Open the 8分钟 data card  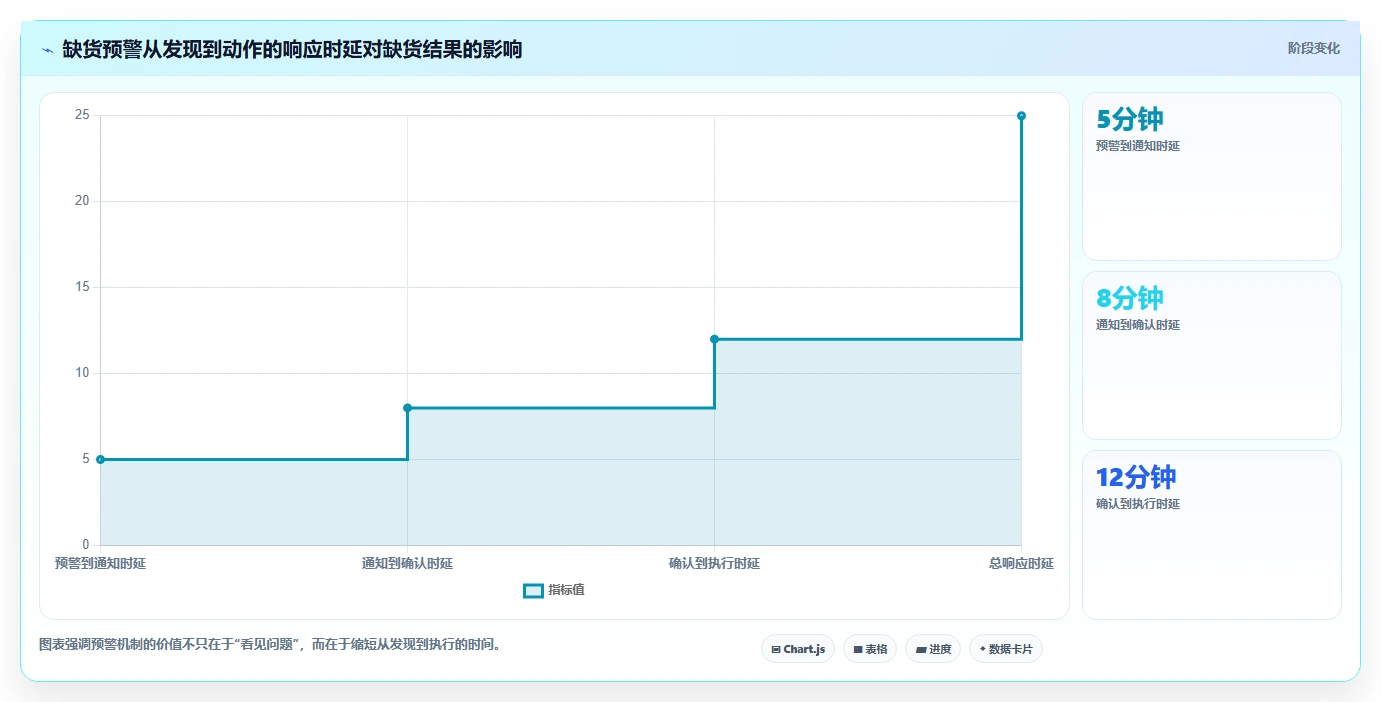[x=1212, y=356]
